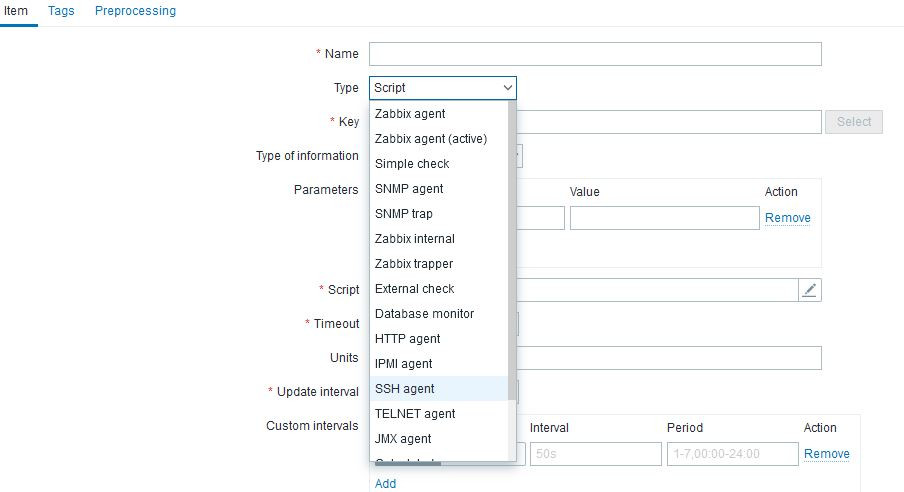Choose SNMP trap from the list
The height and width of the screenshot is (492, 904).
click(404, 214)
